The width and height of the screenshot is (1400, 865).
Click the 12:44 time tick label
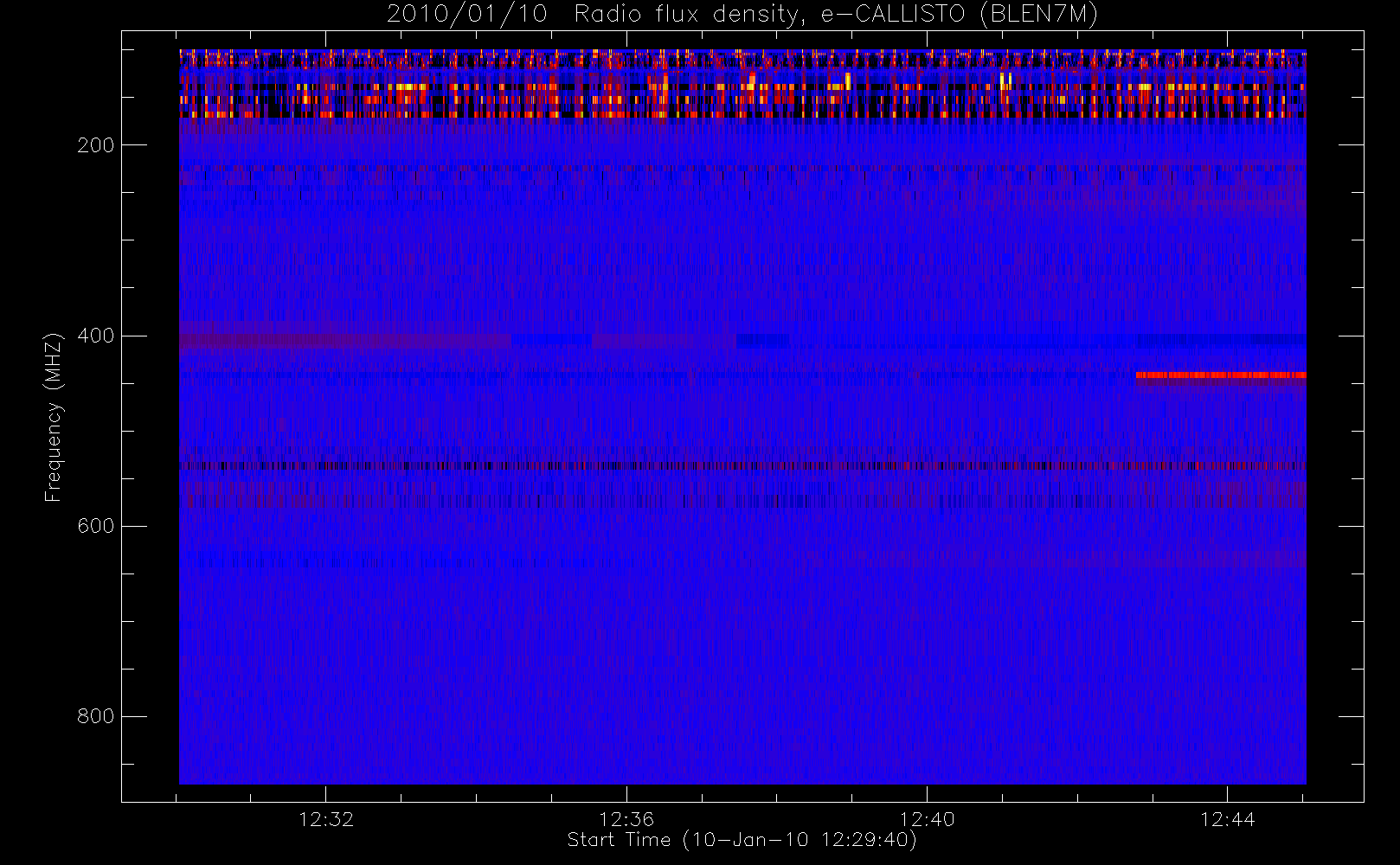1227,819
